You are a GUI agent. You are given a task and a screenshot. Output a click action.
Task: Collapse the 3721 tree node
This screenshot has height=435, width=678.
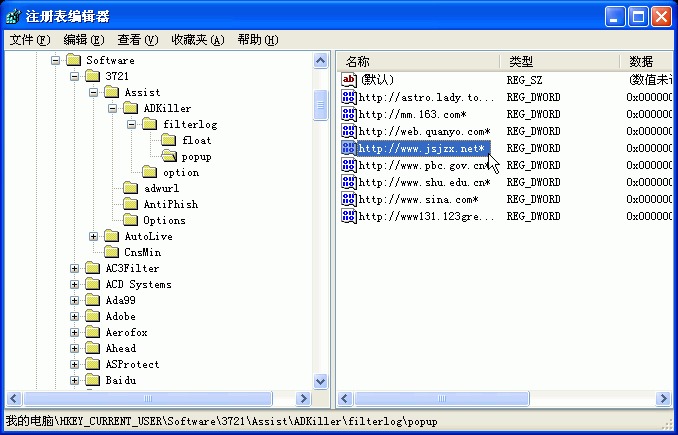tap(74, 76)
